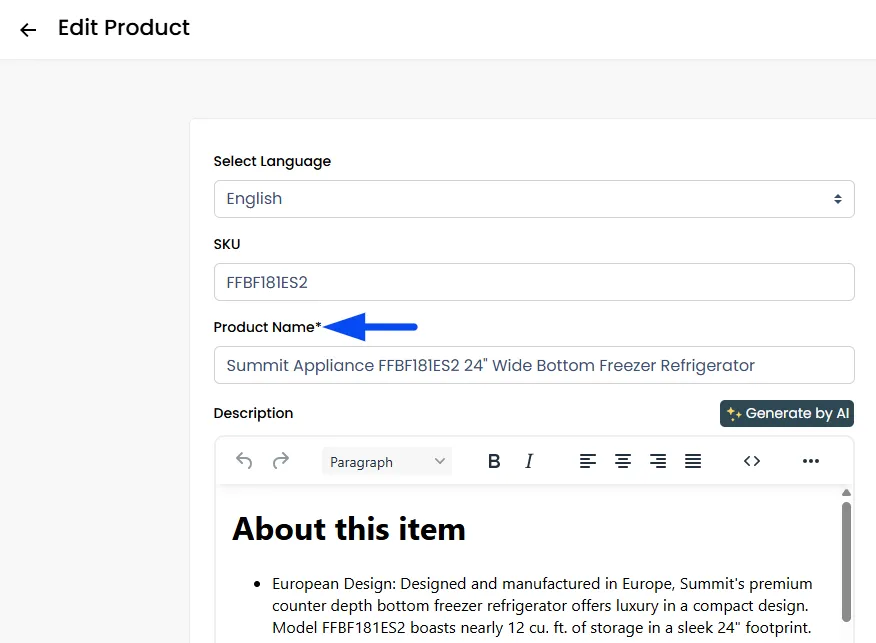
Task: Toggle italic formatting in the description editor
Action: (529, 461)
